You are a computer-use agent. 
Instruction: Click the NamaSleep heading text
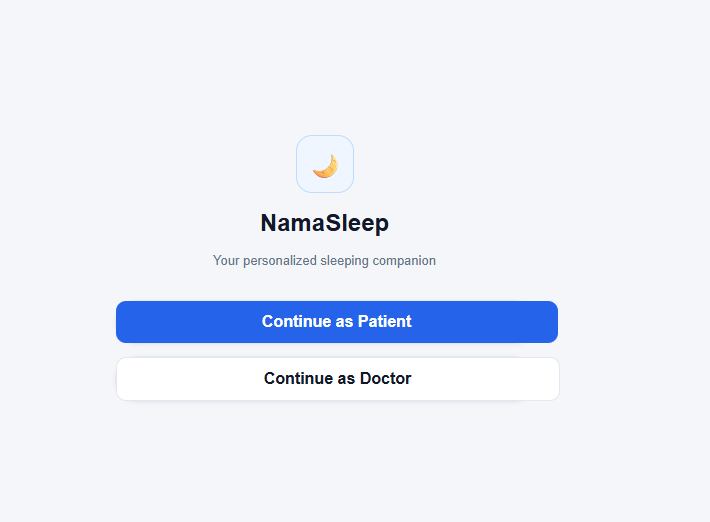click(324, 223)
